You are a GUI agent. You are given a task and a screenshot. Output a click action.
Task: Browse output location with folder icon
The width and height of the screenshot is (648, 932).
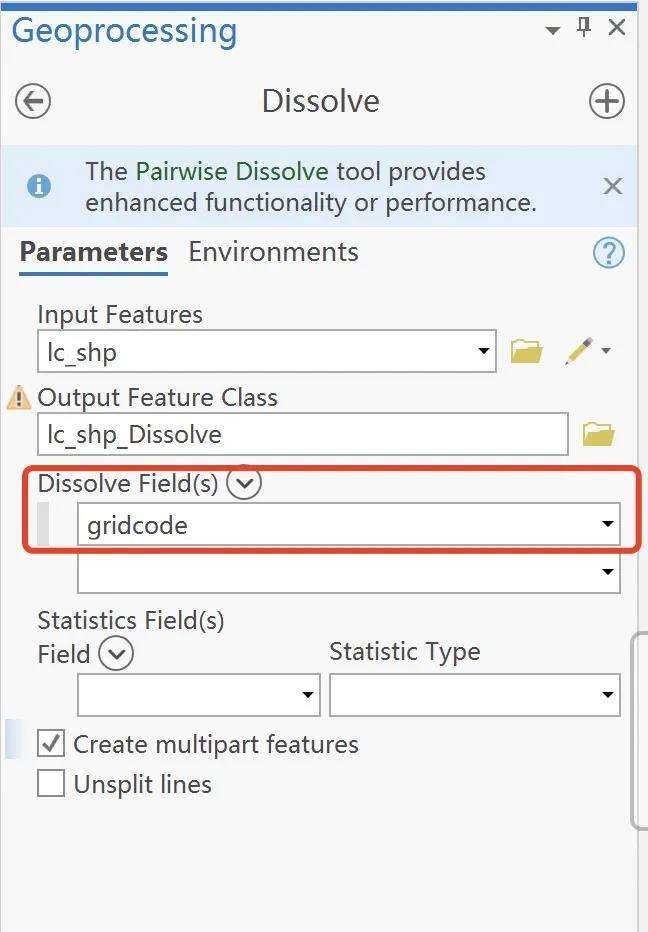point(597,434)
